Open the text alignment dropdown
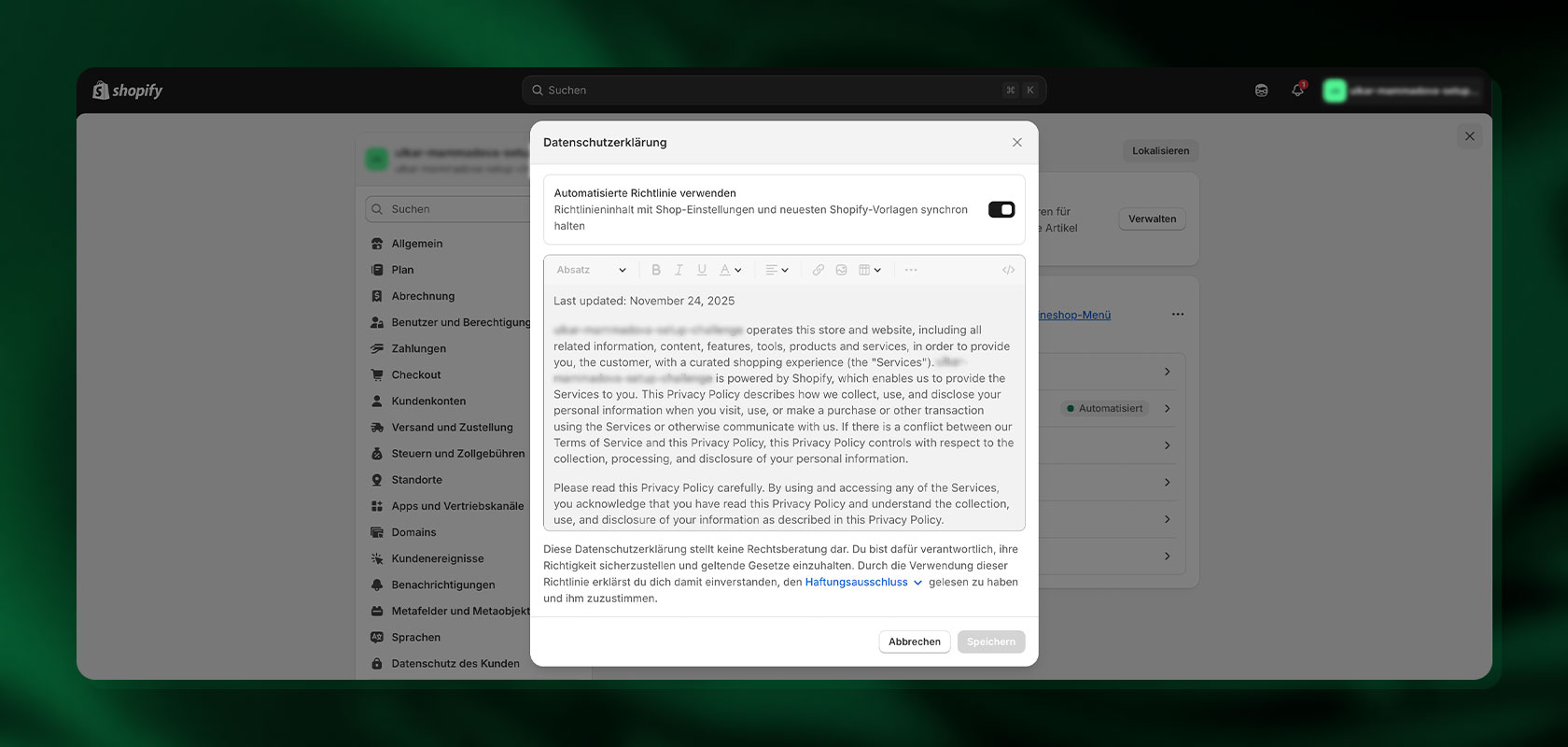This screenshot has height=747, width=1568. [x=777, y=270]
